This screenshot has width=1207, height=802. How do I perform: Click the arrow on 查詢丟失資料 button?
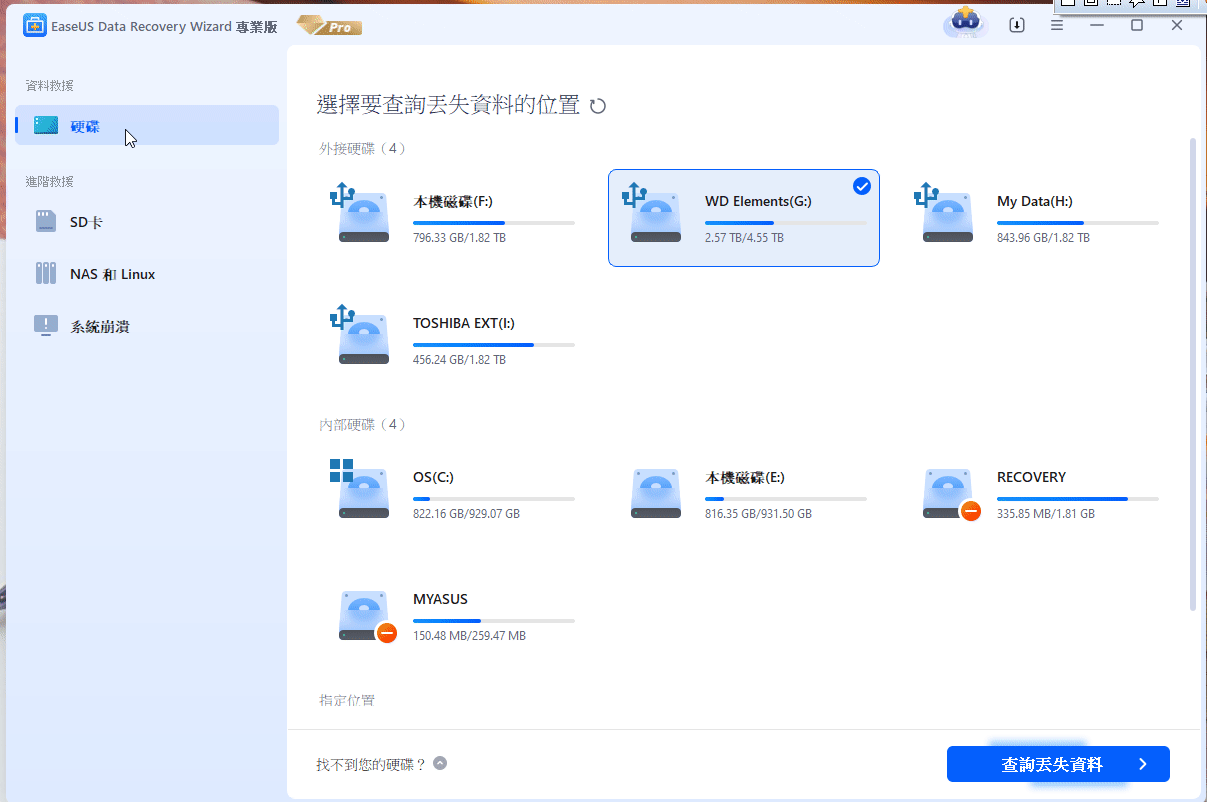point(1143,764)
